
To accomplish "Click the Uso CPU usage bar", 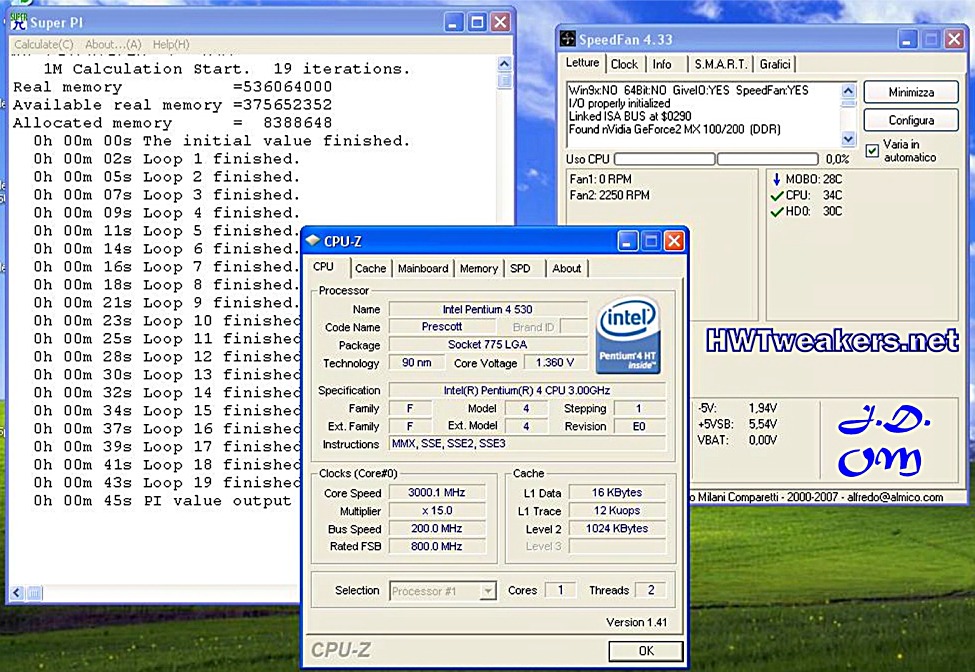I will [x=716, y=159].
